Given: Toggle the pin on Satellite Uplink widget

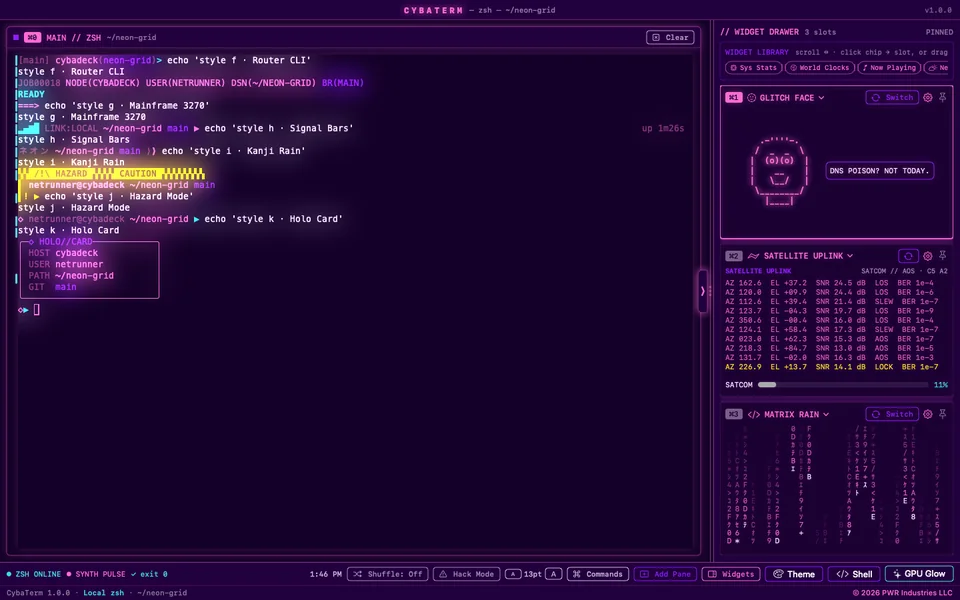Looking at the screenshot, I should tap(943, 256).
